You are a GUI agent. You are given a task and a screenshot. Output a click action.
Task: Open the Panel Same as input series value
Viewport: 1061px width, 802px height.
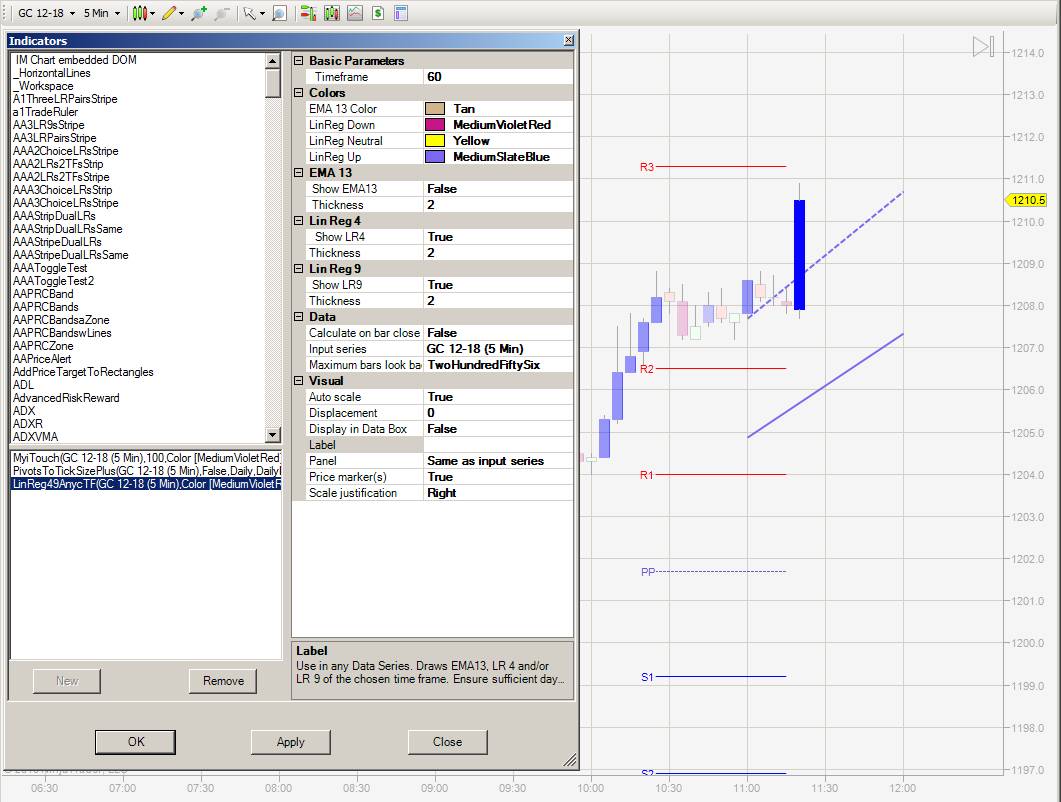coord(498,461)
